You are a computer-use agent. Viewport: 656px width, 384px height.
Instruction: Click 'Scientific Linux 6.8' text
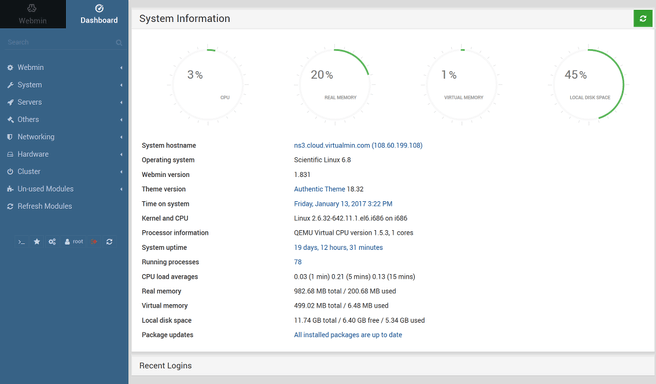(x=322, y=160)
